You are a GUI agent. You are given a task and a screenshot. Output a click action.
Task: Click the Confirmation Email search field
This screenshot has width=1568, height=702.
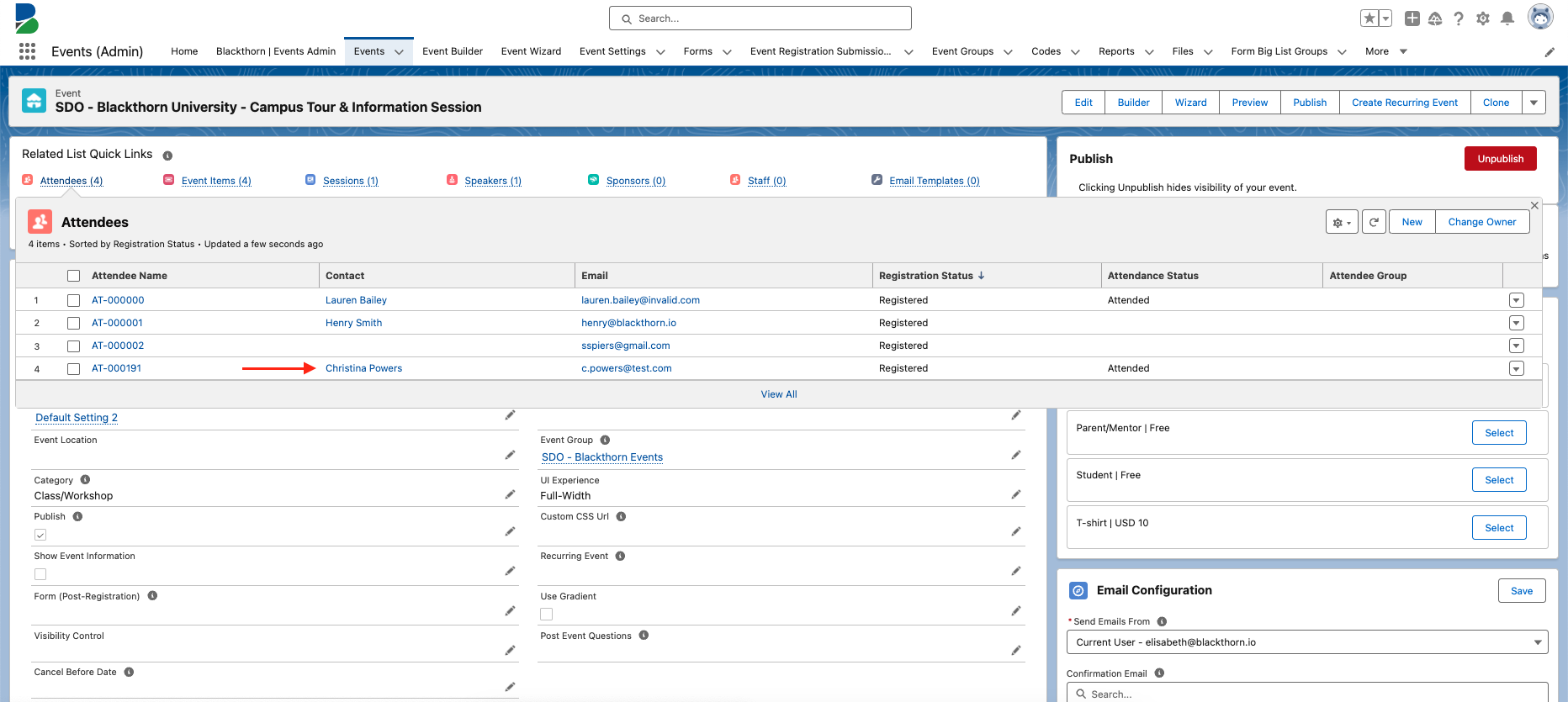[x=1307, y=693]
